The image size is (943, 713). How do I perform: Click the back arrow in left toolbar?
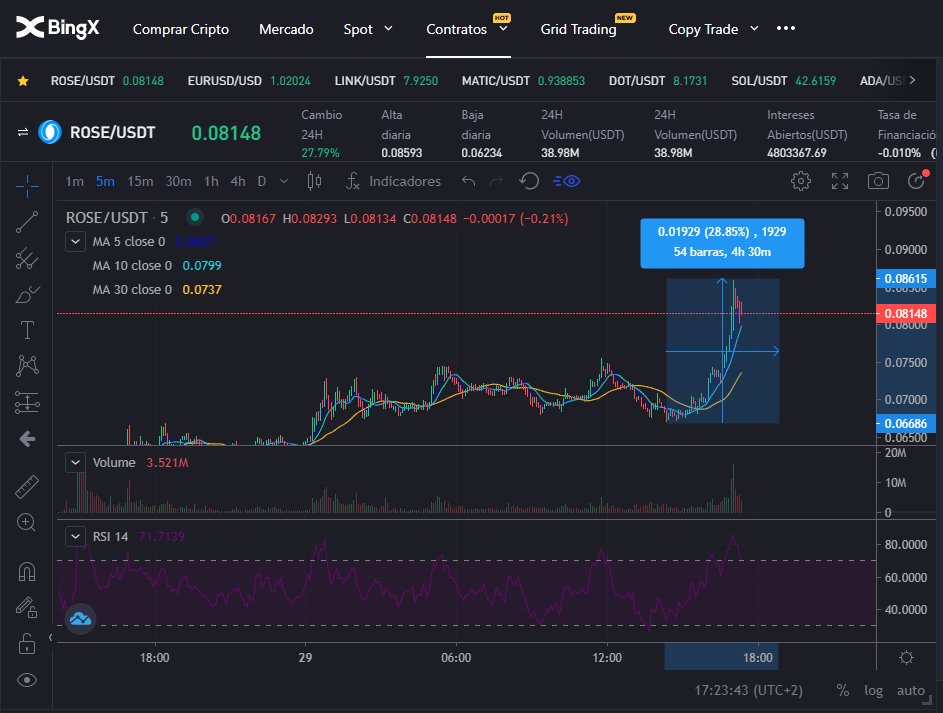(x=27, y=439)
